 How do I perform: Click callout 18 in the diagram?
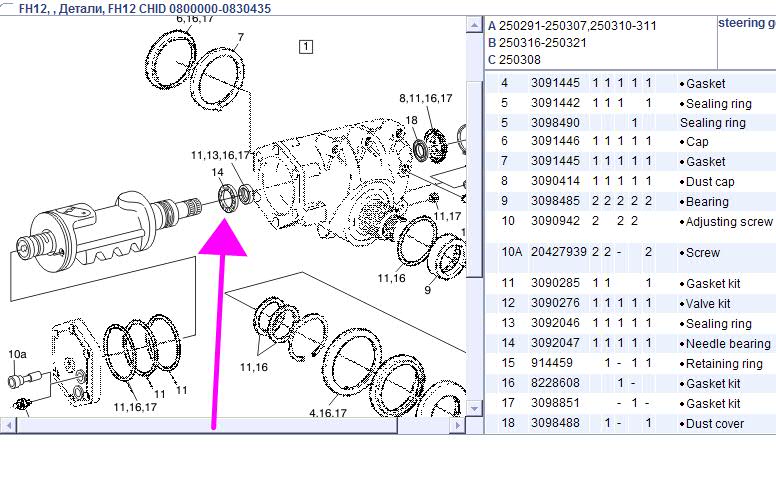pyautogui.click(x=411, y=121)
